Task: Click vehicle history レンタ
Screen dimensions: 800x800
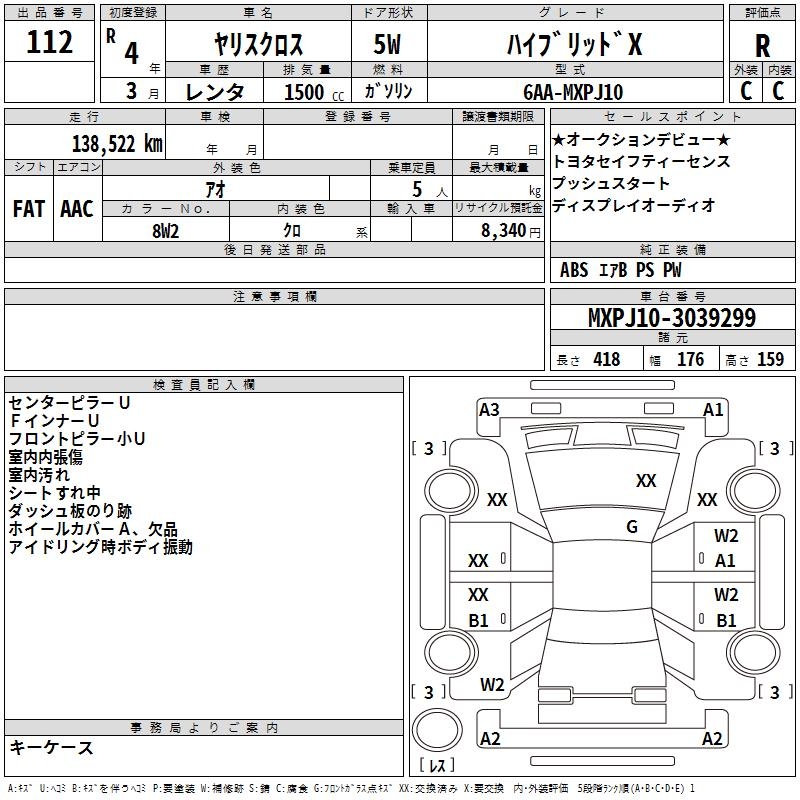Action: [x=214, y=92]
